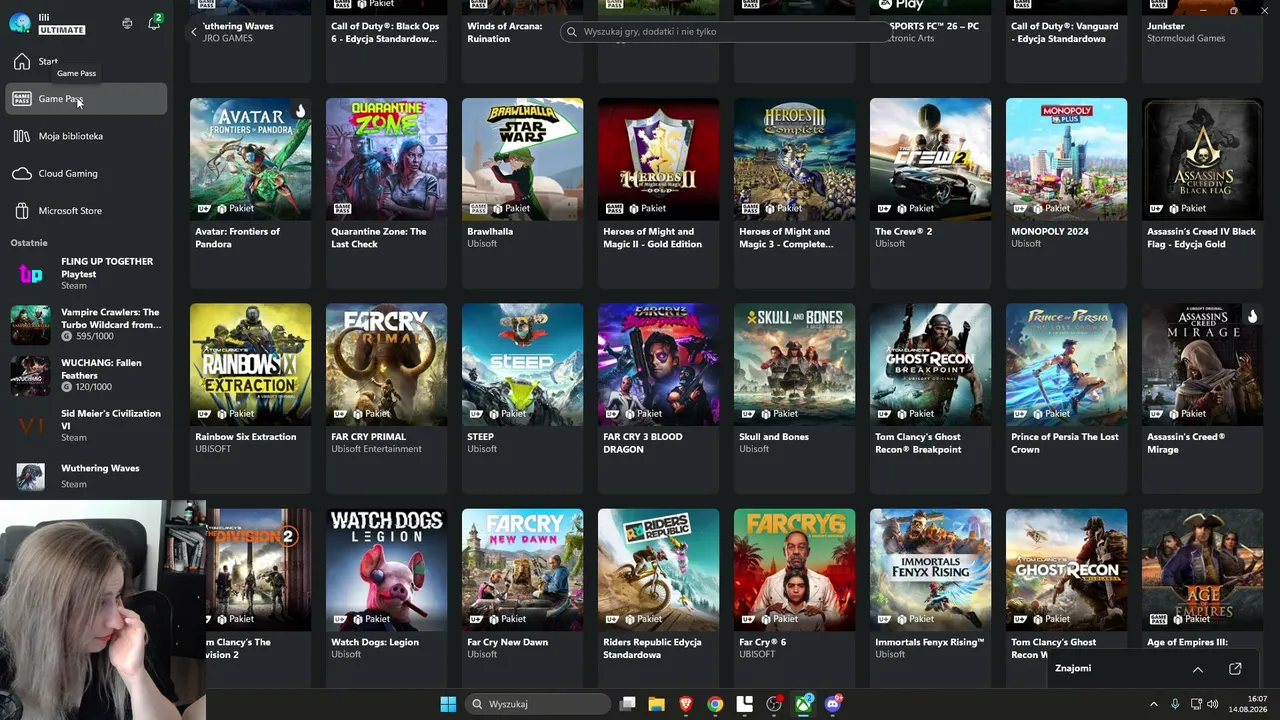The height and width of the screenshot is (720, 1280).
Task: Open Microsoft Store in the sidebar
Action: 86,211
